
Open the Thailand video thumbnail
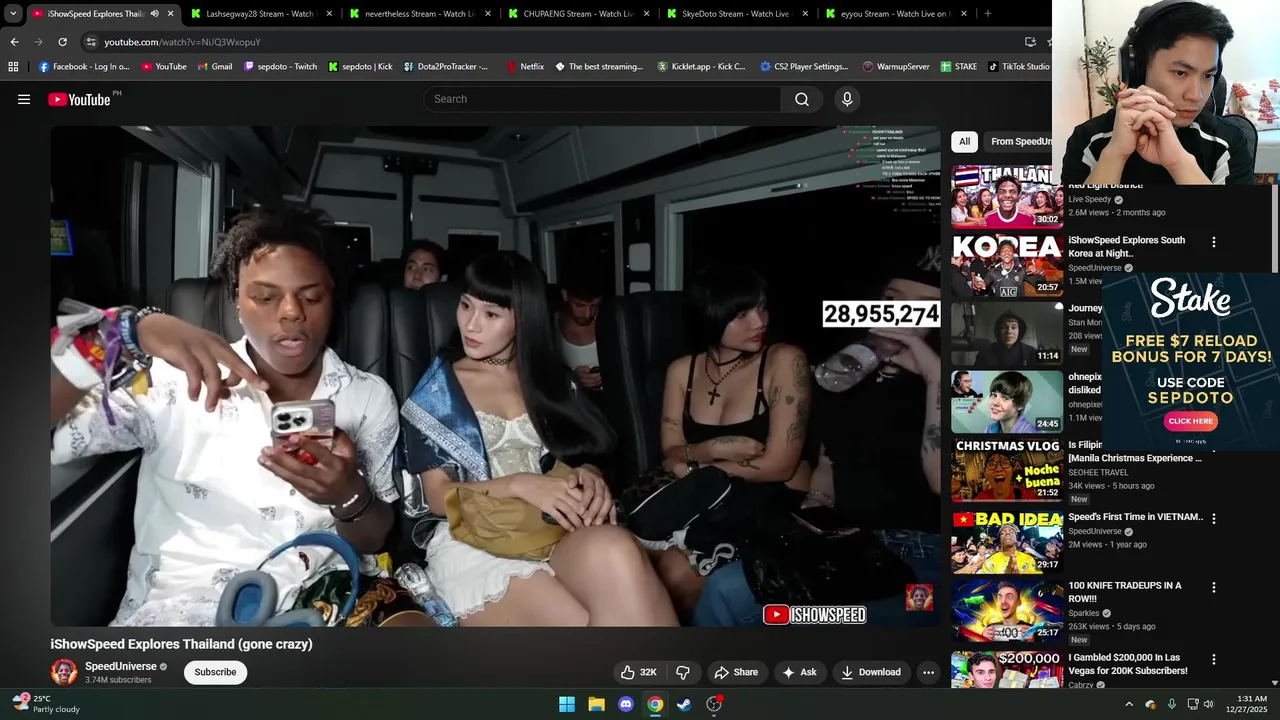pos(1007,196)
